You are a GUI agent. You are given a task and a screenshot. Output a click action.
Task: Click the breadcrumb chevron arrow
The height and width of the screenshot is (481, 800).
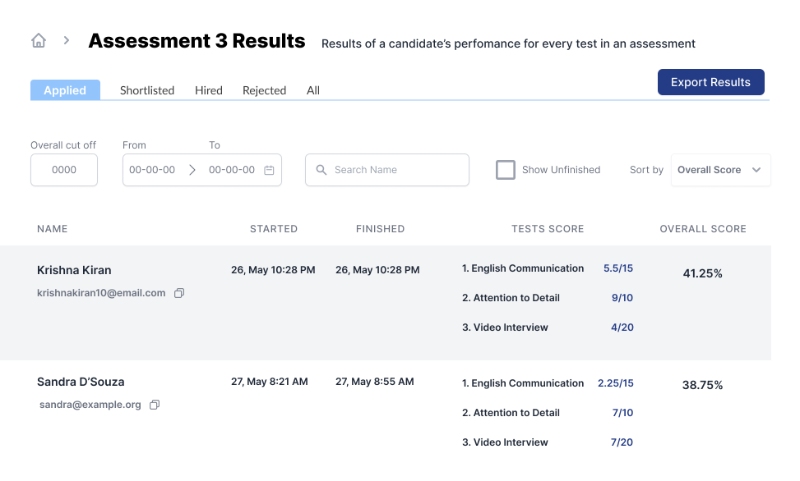pos(67,41)
